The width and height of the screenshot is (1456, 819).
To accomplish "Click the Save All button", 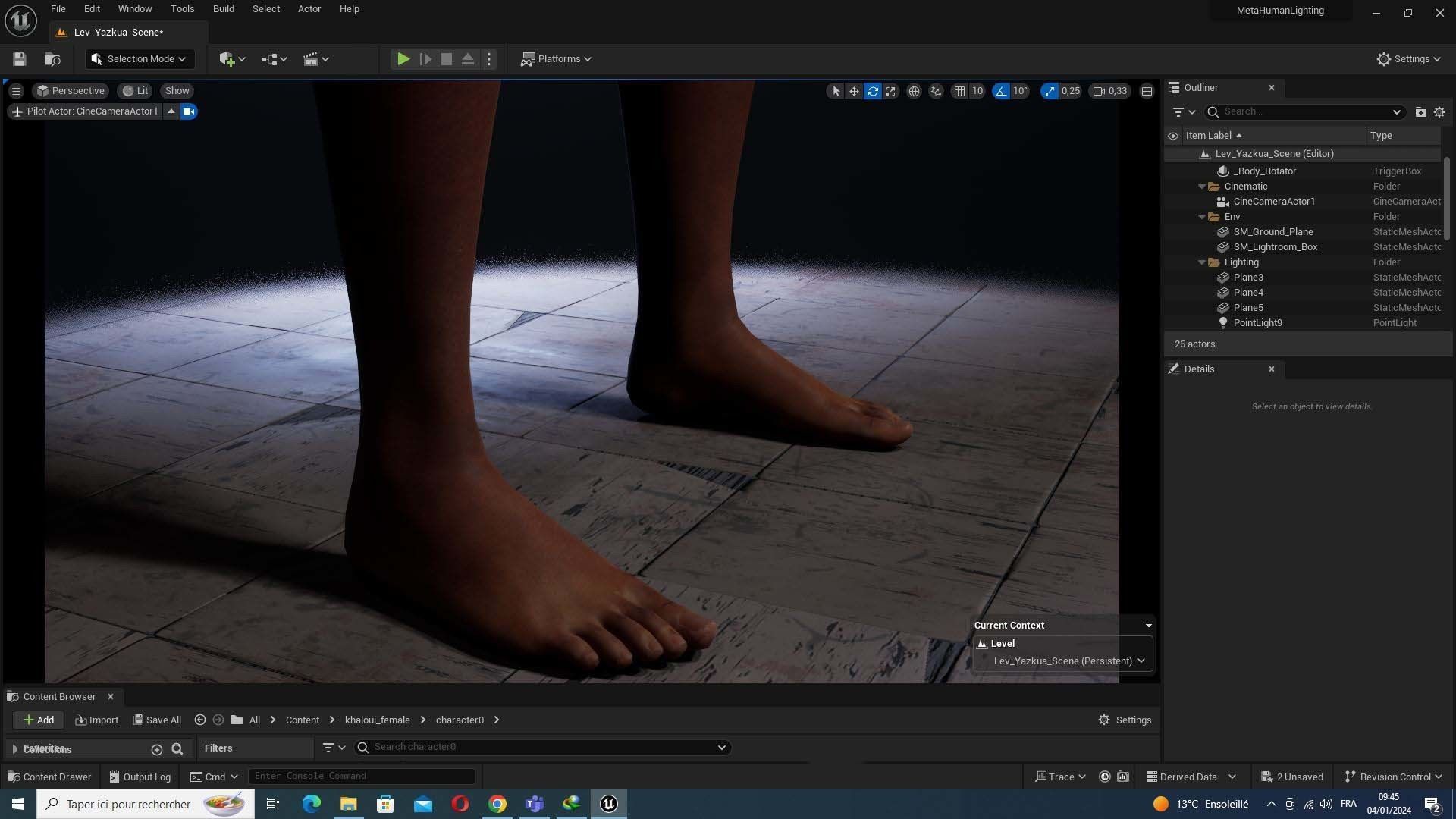I will pyautogui.click(x=157, y=720).
